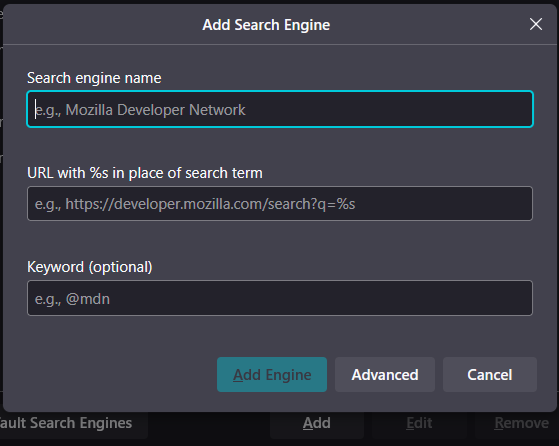
Task: Click the 'Keyword (optional)' label
Action: tap(90, 267)
